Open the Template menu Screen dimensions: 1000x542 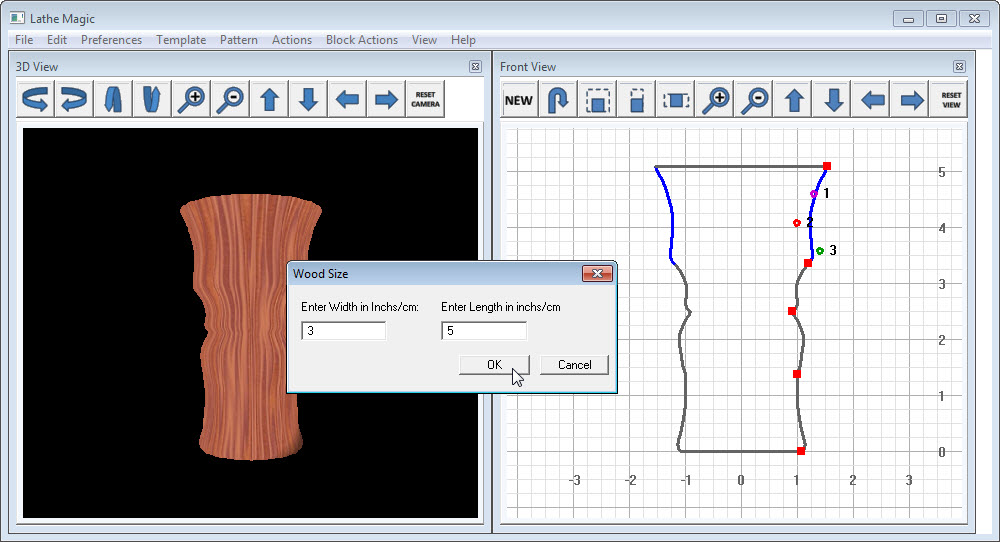(x=181, y=40)
